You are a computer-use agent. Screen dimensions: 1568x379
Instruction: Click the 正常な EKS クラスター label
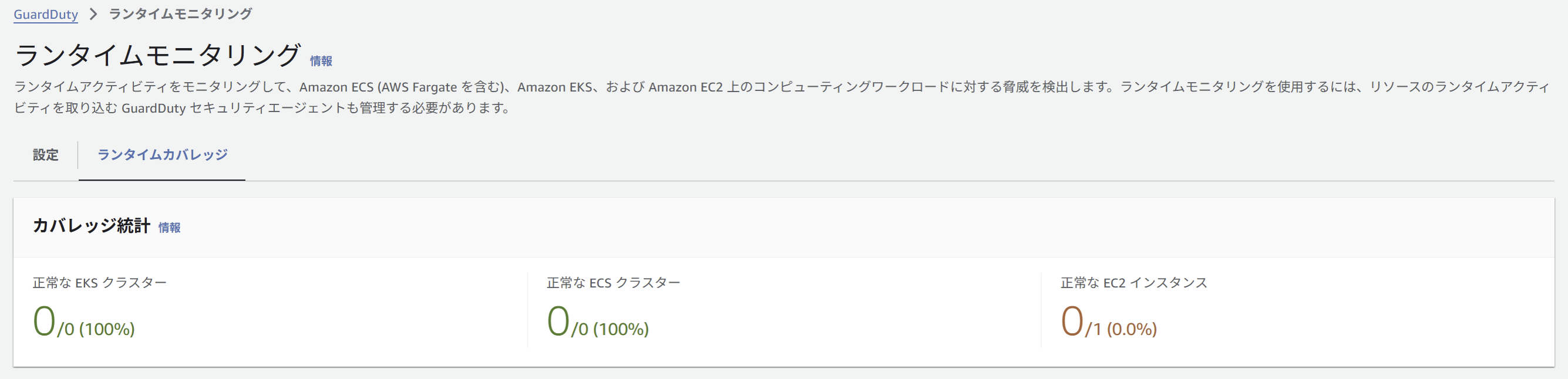tap(100, 283)
